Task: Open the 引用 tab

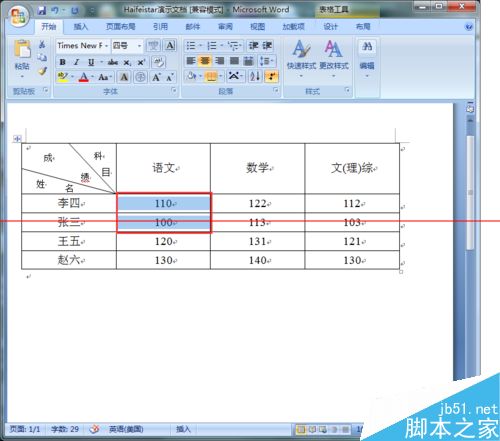Action: [160, 27]
